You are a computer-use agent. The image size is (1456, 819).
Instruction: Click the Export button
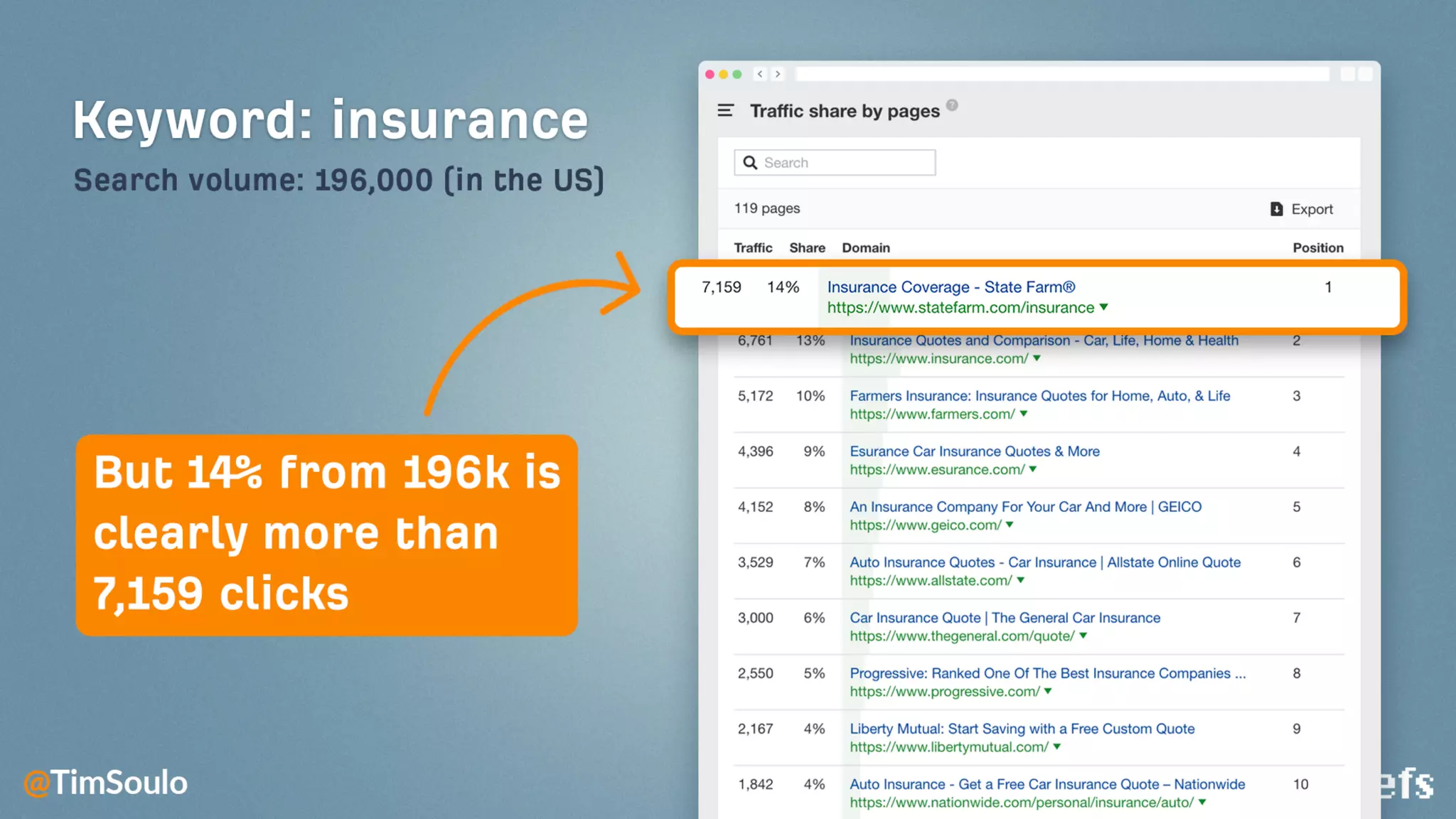tap(1311, 209)
